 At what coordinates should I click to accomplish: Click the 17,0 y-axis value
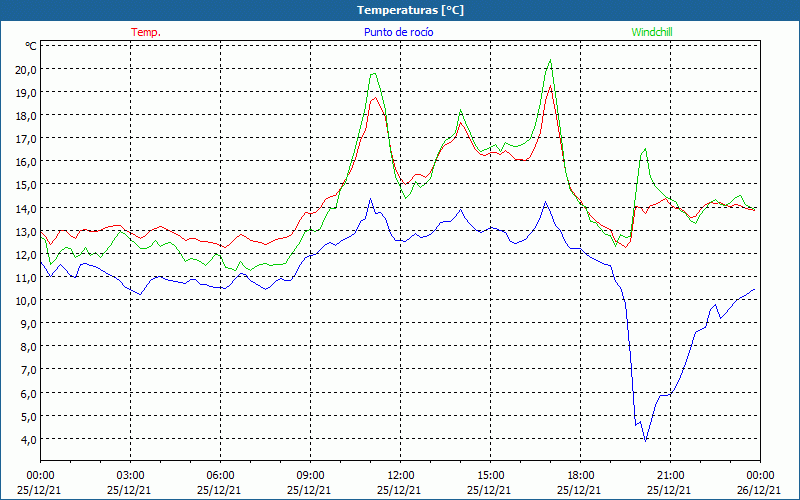[26, 139]
